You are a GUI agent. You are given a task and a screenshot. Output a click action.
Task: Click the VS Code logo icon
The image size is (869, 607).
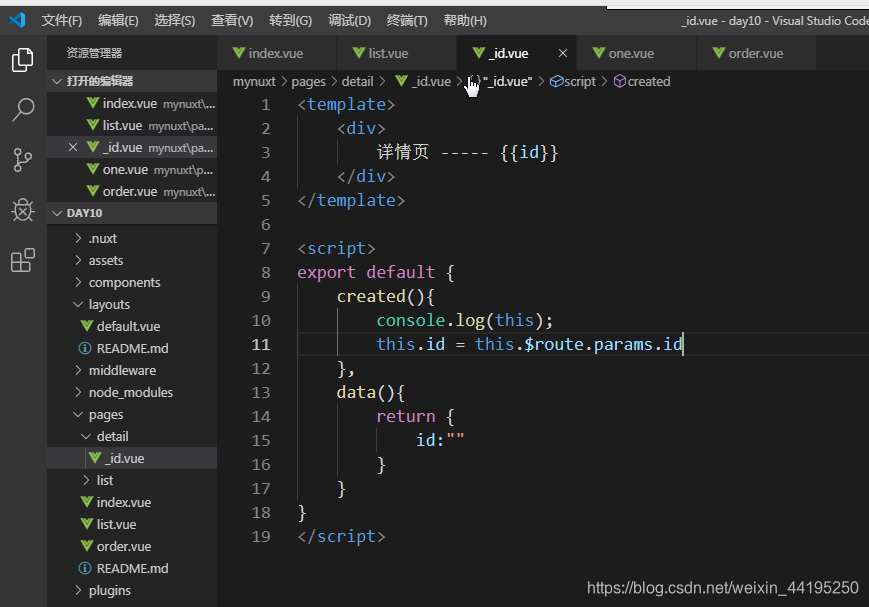coord(17,21)
